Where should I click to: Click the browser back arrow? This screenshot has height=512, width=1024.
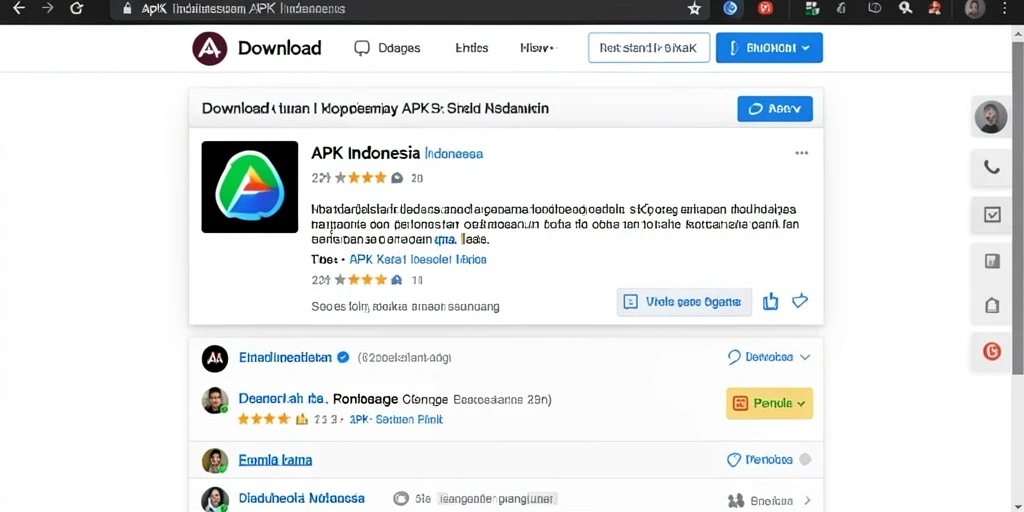[18, 8]
